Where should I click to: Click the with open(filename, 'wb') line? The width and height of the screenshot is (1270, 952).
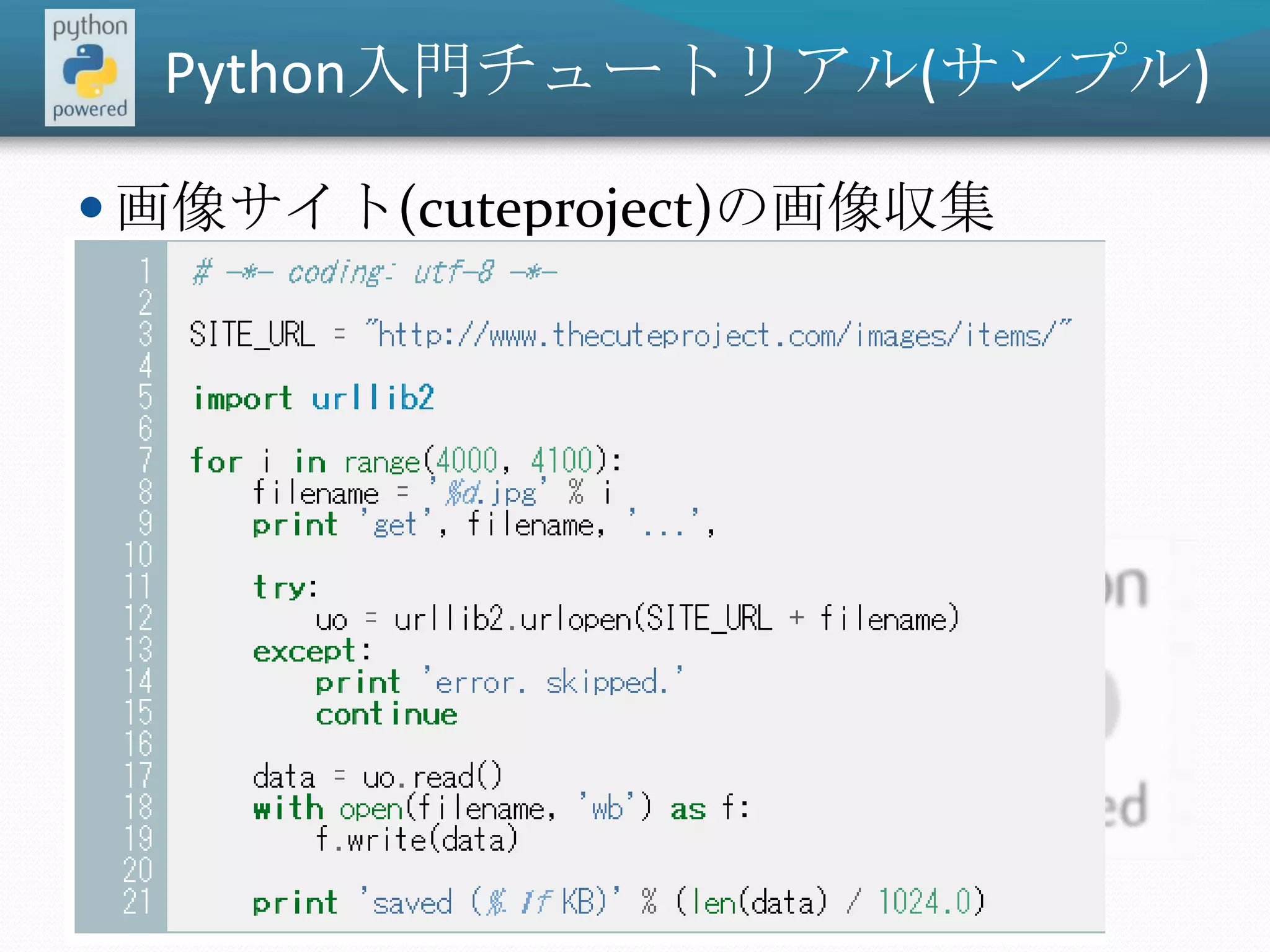pos(500,809)
